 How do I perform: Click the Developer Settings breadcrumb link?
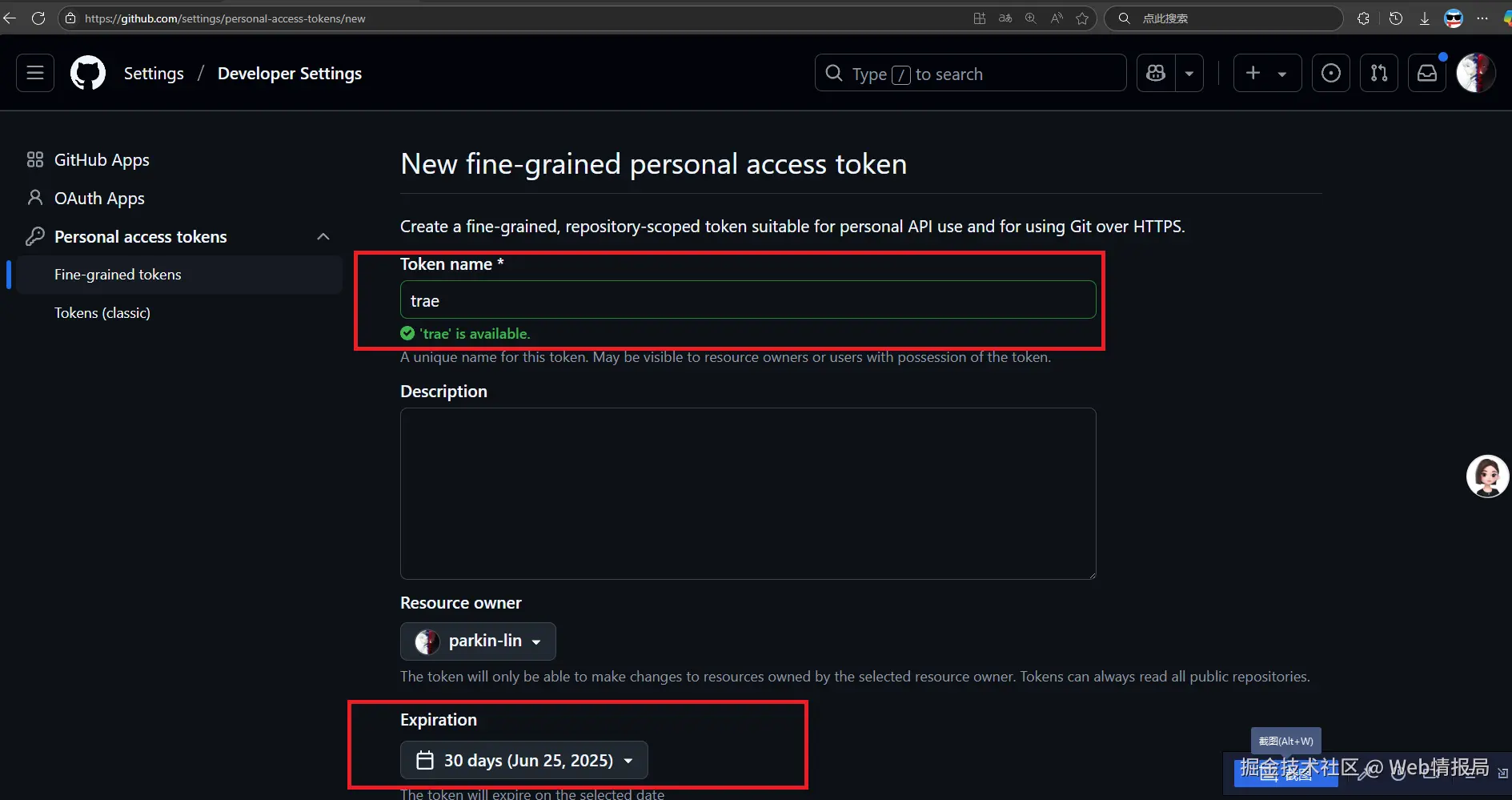click(289, 73)
